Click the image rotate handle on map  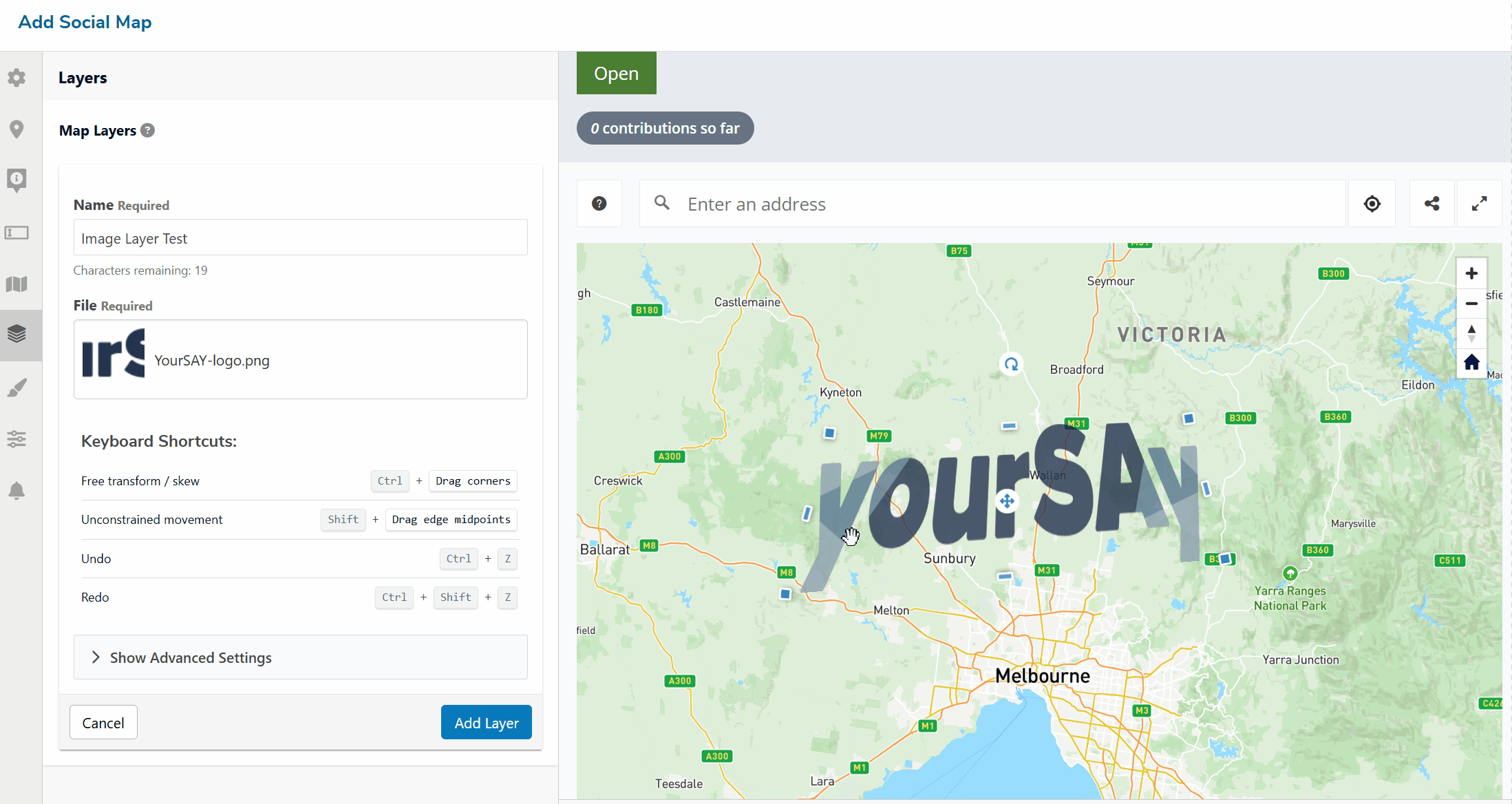pyautogui.click(x=1011, y=364)
